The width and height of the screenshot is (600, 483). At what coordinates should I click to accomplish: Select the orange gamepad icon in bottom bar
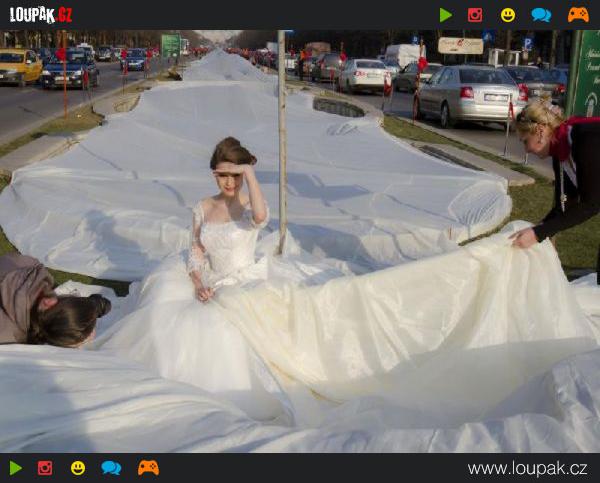pyautogui.click(x=148, y=468)
